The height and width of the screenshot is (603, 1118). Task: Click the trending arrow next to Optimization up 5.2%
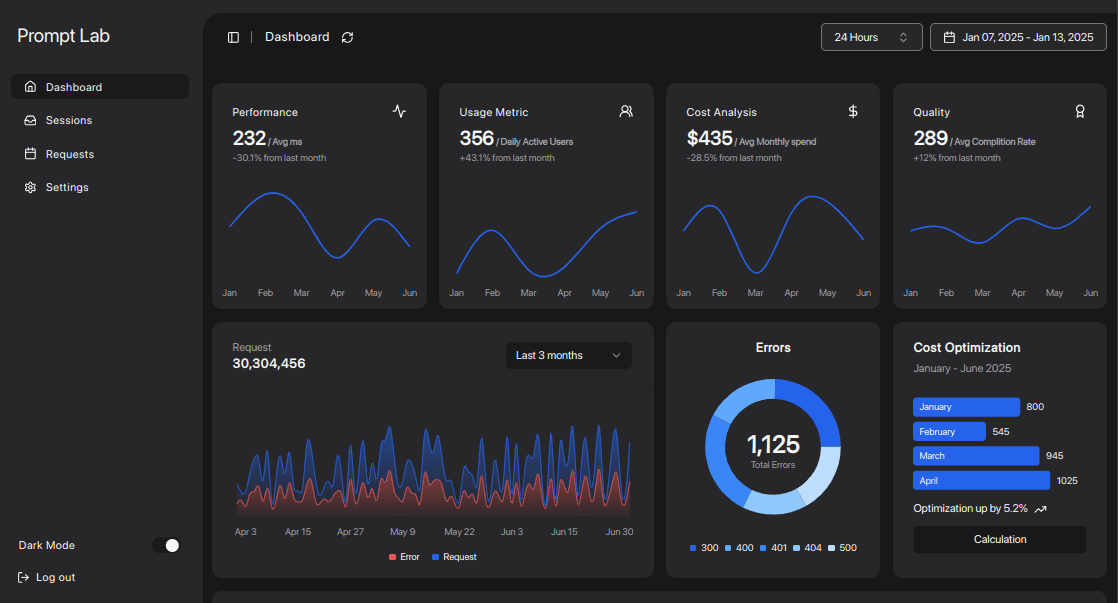(x=1040, y=508)
